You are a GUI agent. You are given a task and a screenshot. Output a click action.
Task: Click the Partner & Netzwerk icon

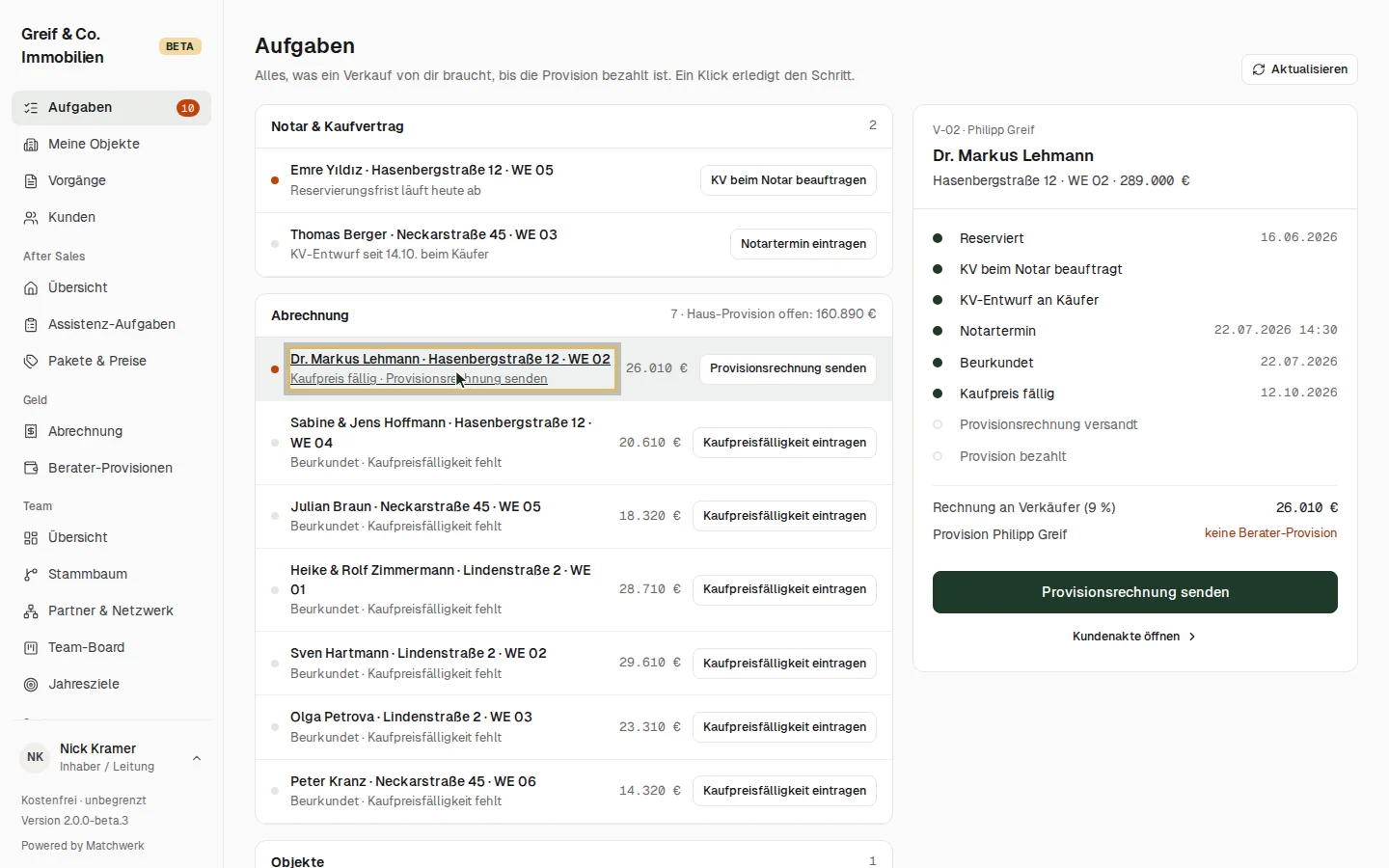click(31, 611)
